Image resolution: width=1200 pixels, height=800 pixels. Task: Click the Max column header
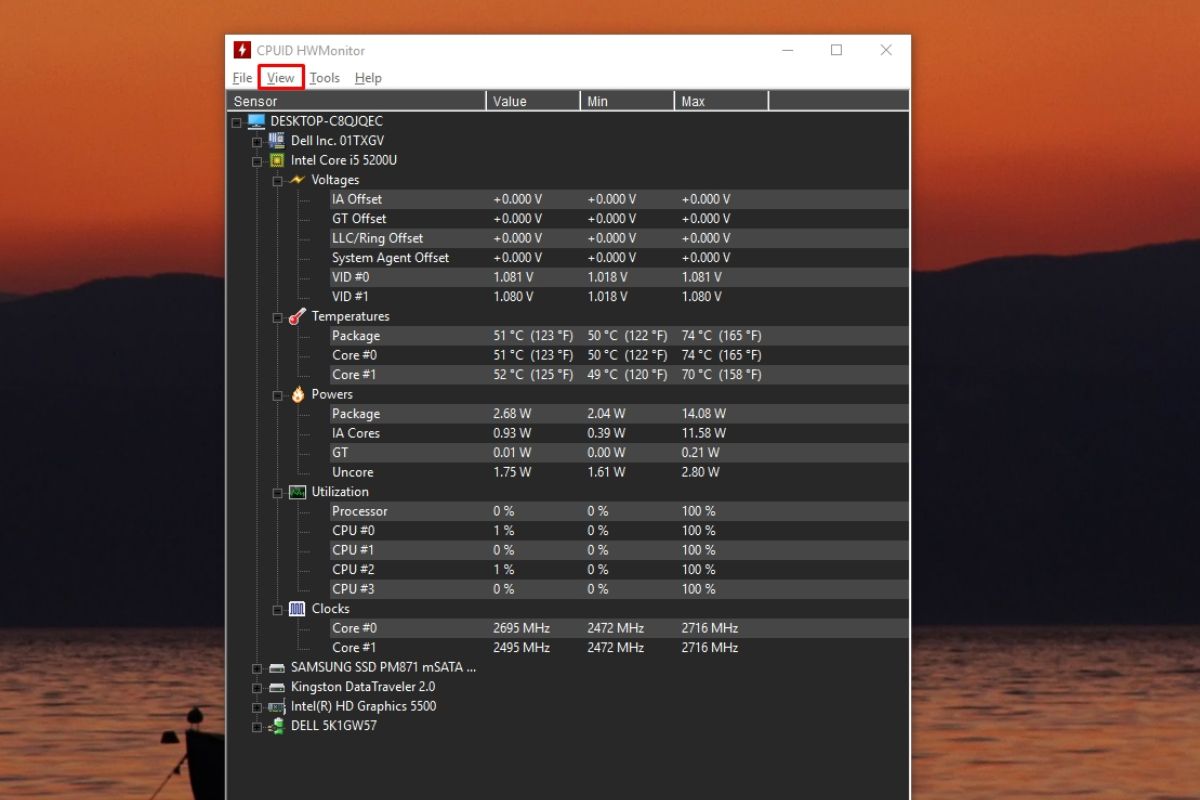721,101
